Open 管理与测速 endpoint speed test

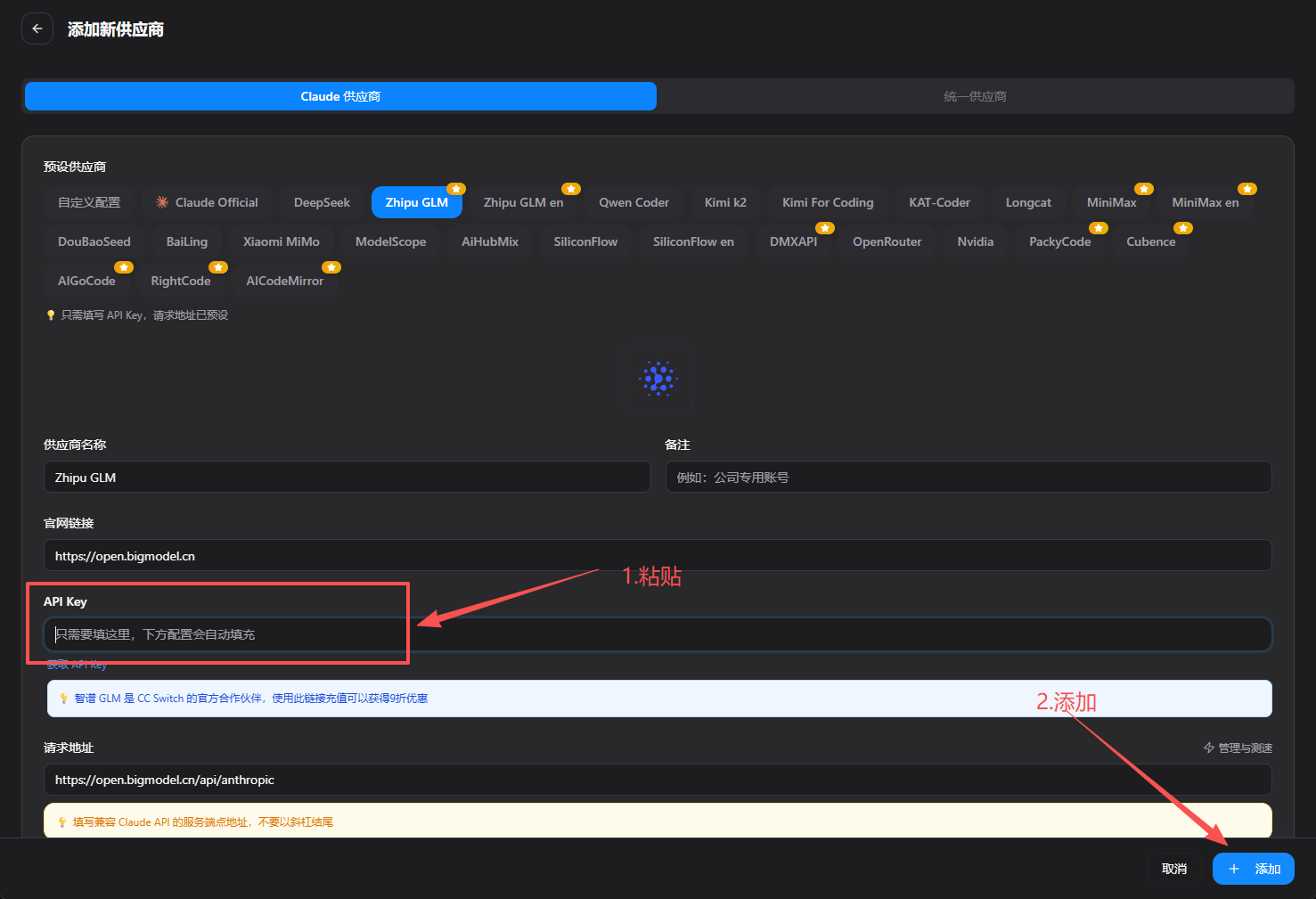[1238, 748]
